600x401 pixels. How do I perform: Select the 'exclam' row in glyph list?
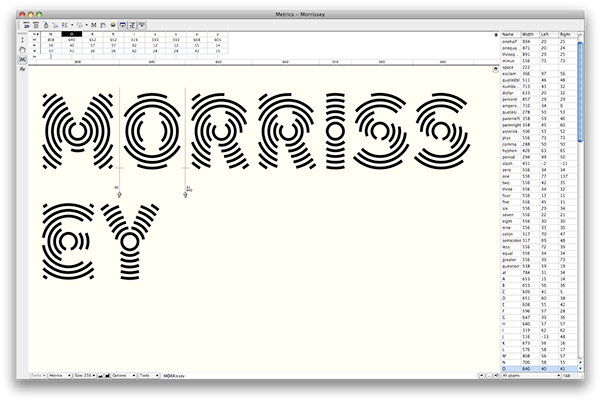click(539, 73)
